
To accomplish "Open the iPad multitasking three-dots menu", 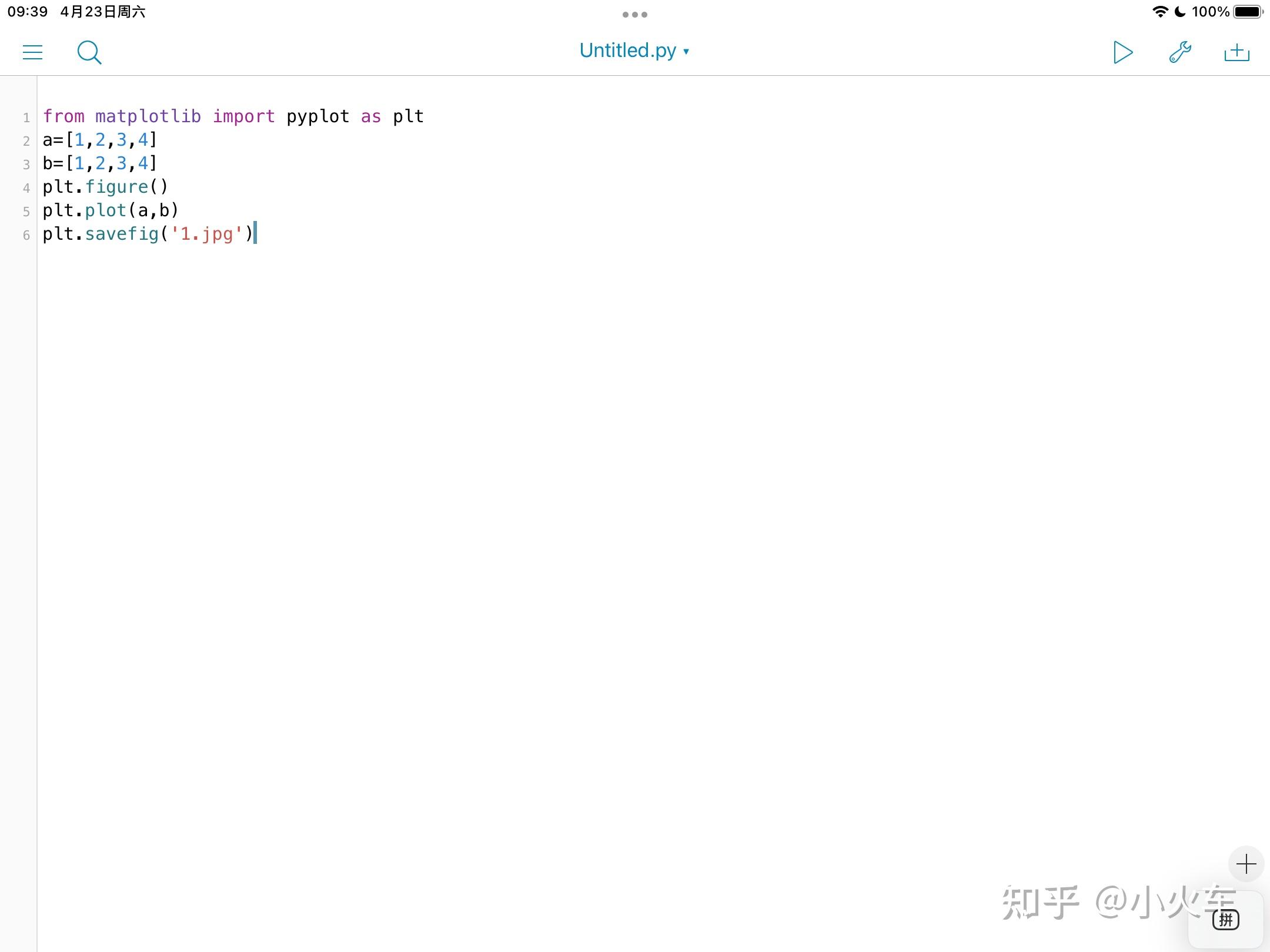I will [635, 15].
